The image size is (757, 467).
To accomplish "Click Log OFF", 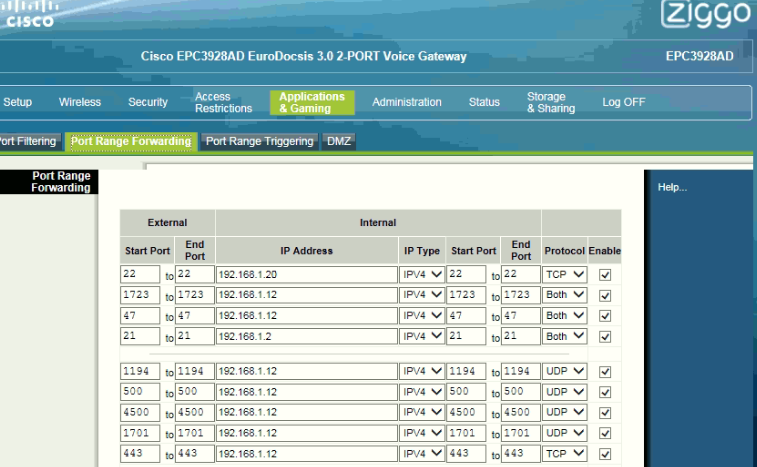I will (623, 102).
